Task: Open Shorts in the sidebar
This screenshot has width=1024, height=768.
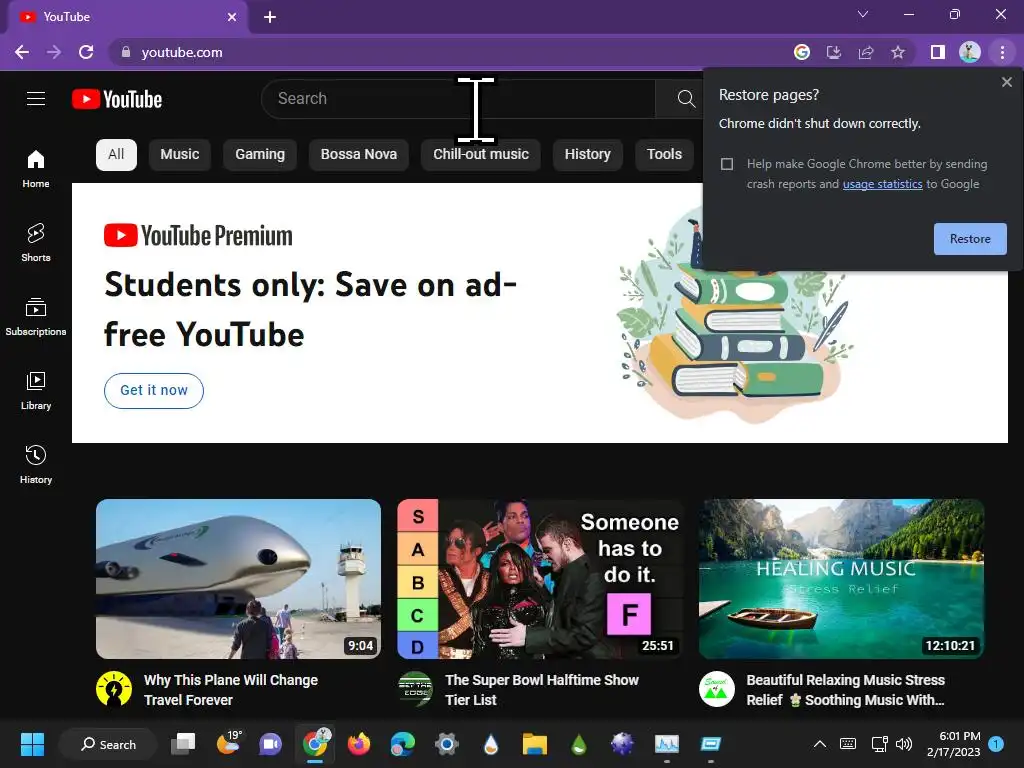Action: tap(36, 242)
